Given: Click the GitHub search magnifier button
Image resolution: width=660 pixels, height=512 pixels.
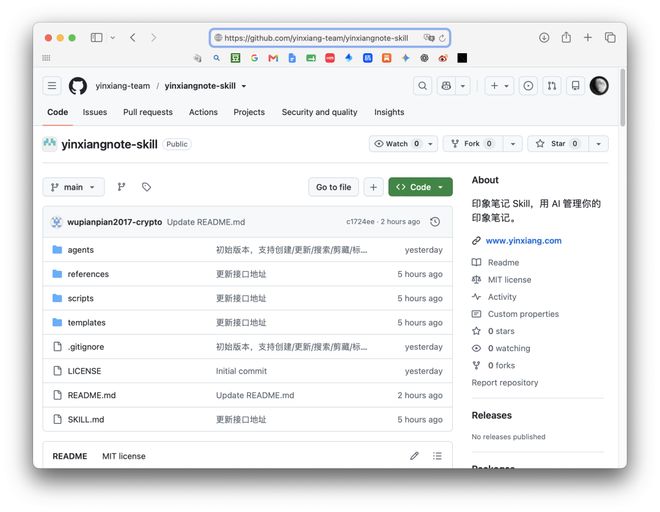Looking at the screenshot, I should pyautogui.click(x=422, y=86).
